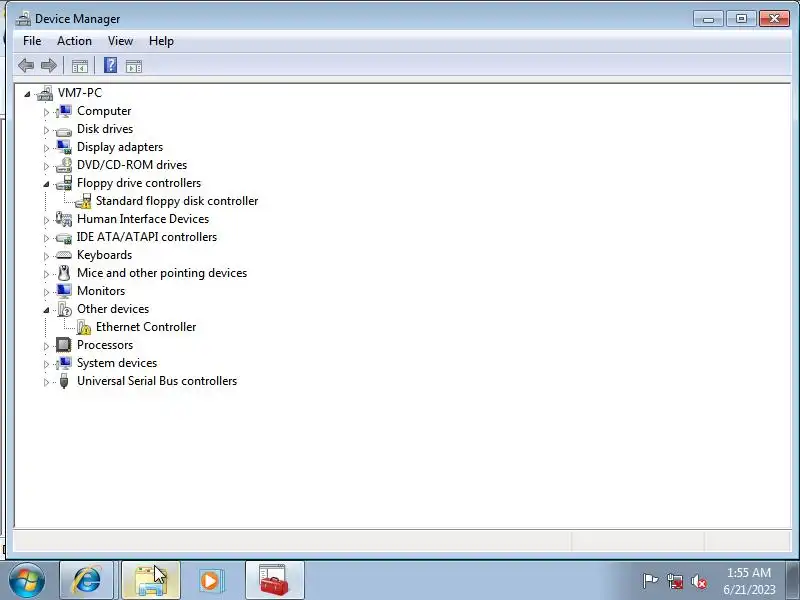The image size is (800, 600).
Task: Expand the Human Interface Devices category
Action: [x=46, y=220]
